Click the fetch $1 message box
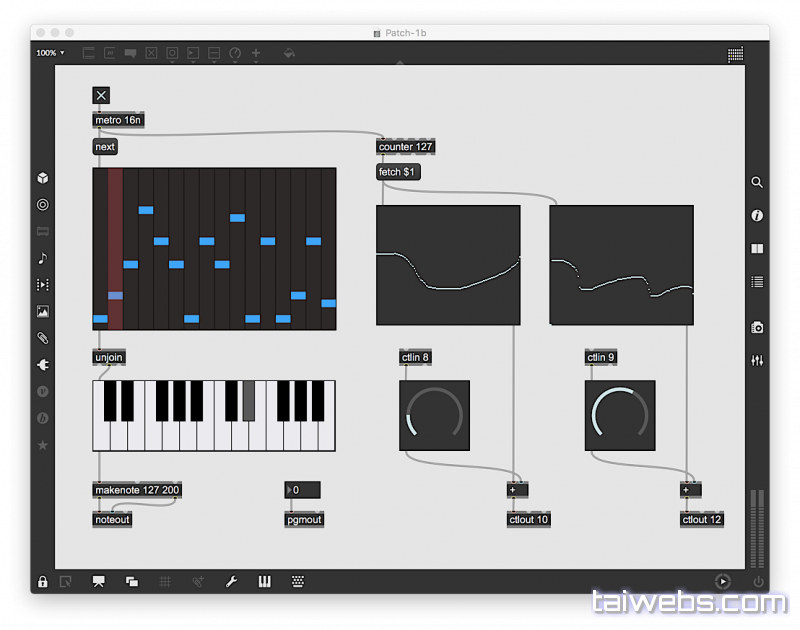800x630 pixels. coord(398,172)
